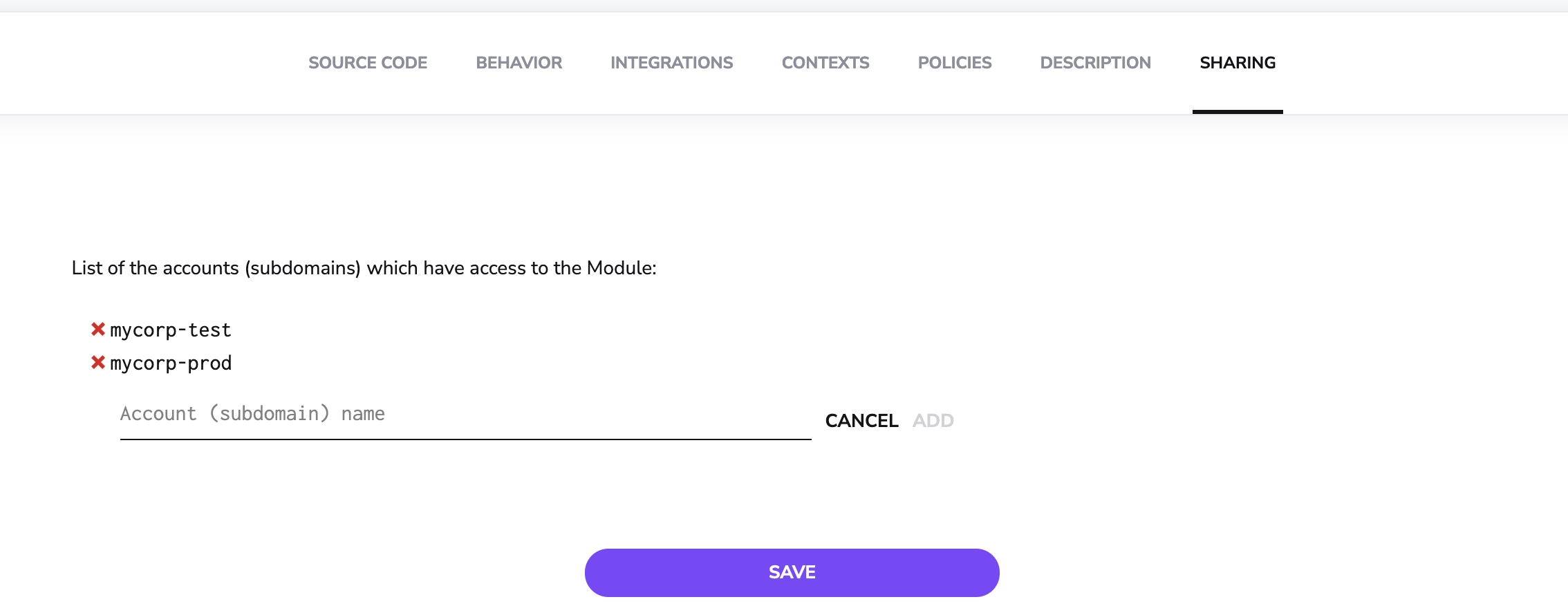
Task: Switch to the Description tab
Action: [1095, 63]
